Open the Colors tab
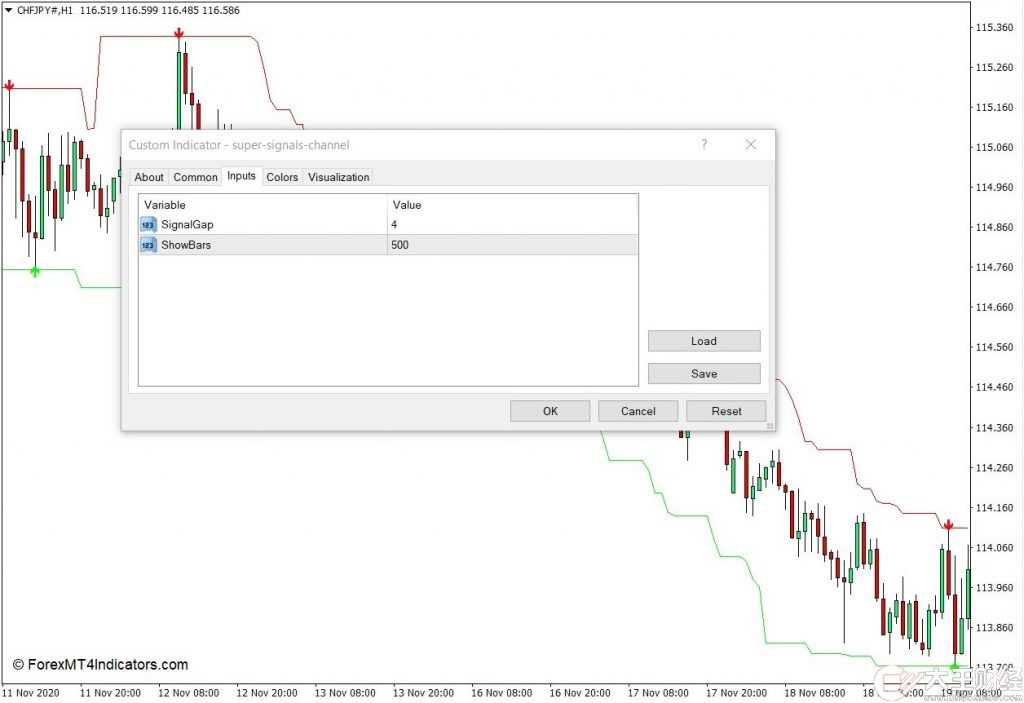 point(282,177)
